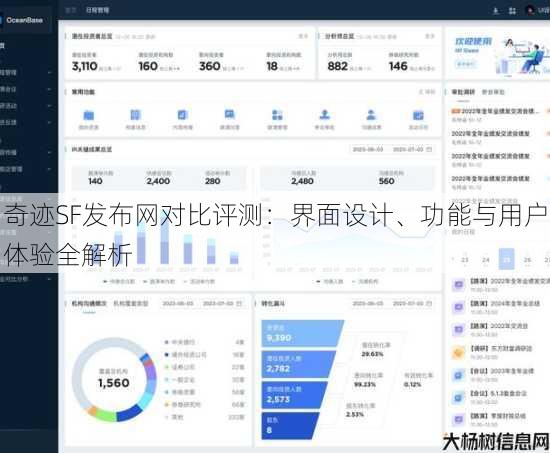The width and height of the screenshot is (550, 453).
Task: Toggle first line chart legend series
Action: [x=330, y=281]
